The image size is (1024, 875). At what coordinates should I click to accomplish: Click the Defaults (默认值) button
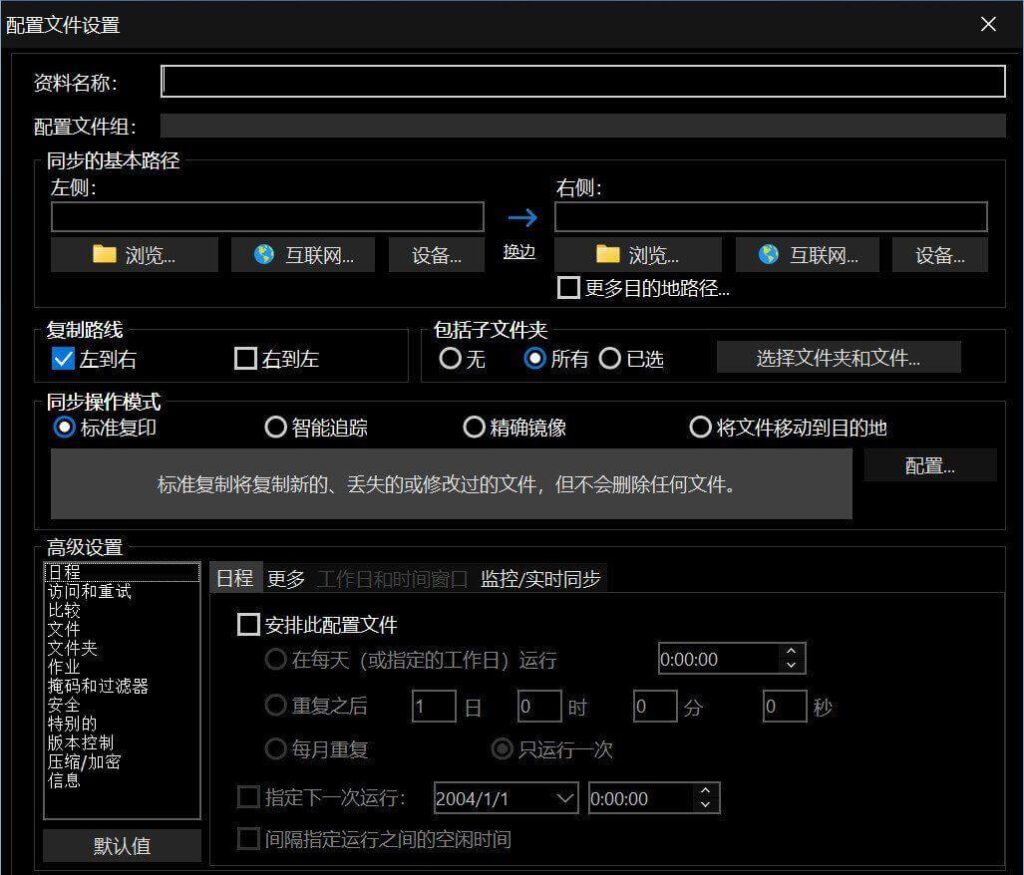[121, 846]
